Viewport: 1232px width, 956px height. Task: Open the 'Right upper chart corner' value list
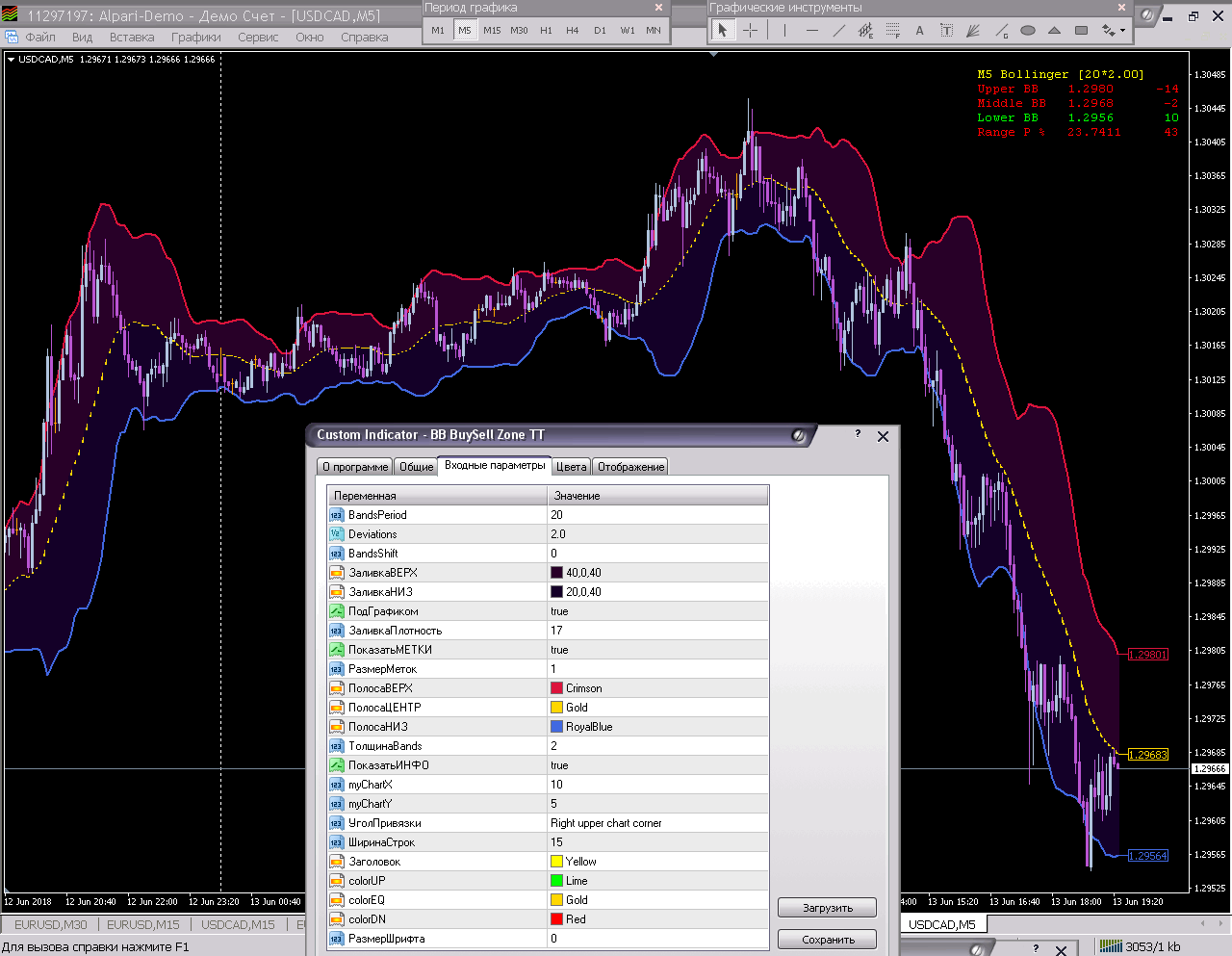pyautogui.click(x=657, y=823)
